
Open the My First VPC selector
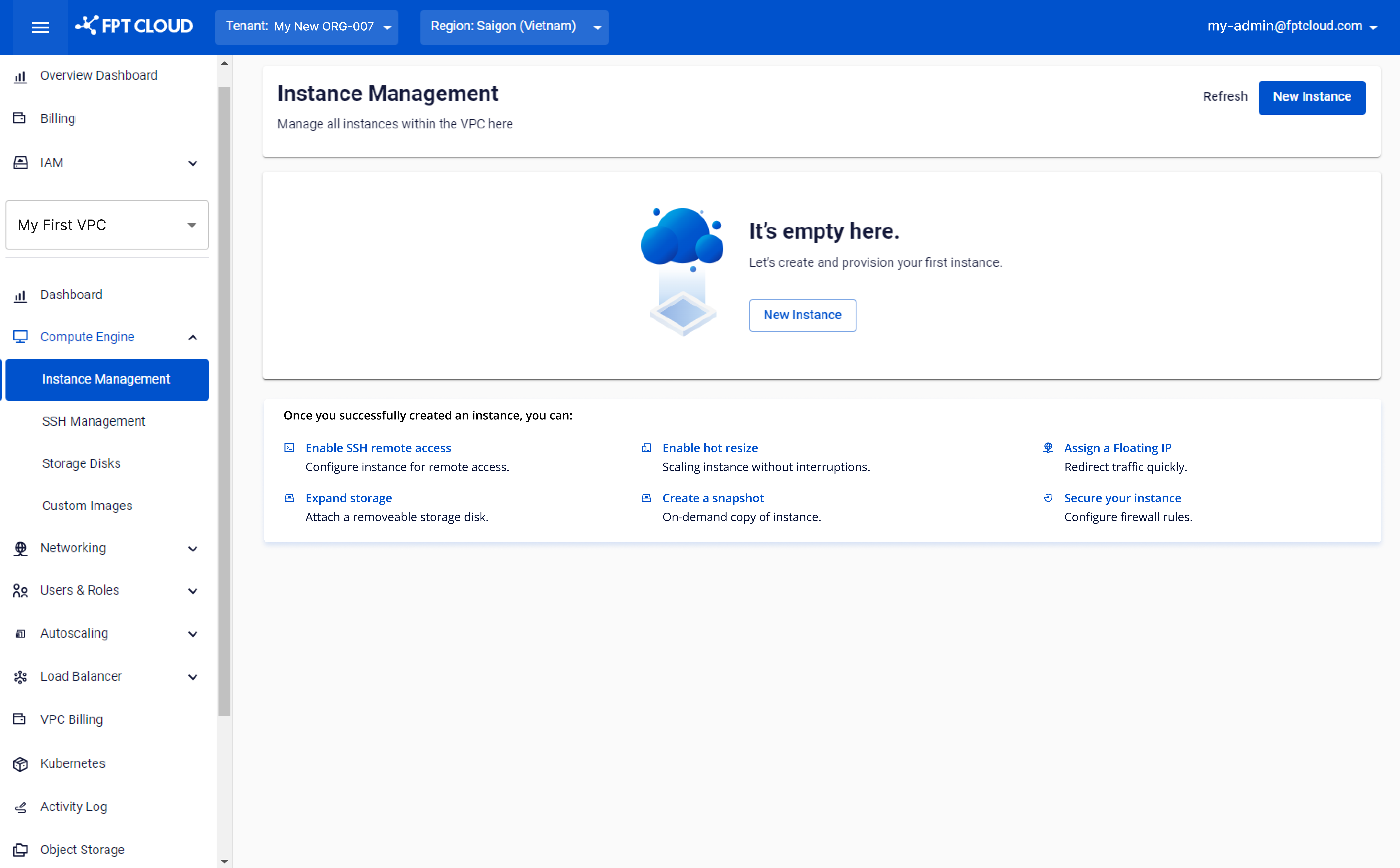[107, 224]
